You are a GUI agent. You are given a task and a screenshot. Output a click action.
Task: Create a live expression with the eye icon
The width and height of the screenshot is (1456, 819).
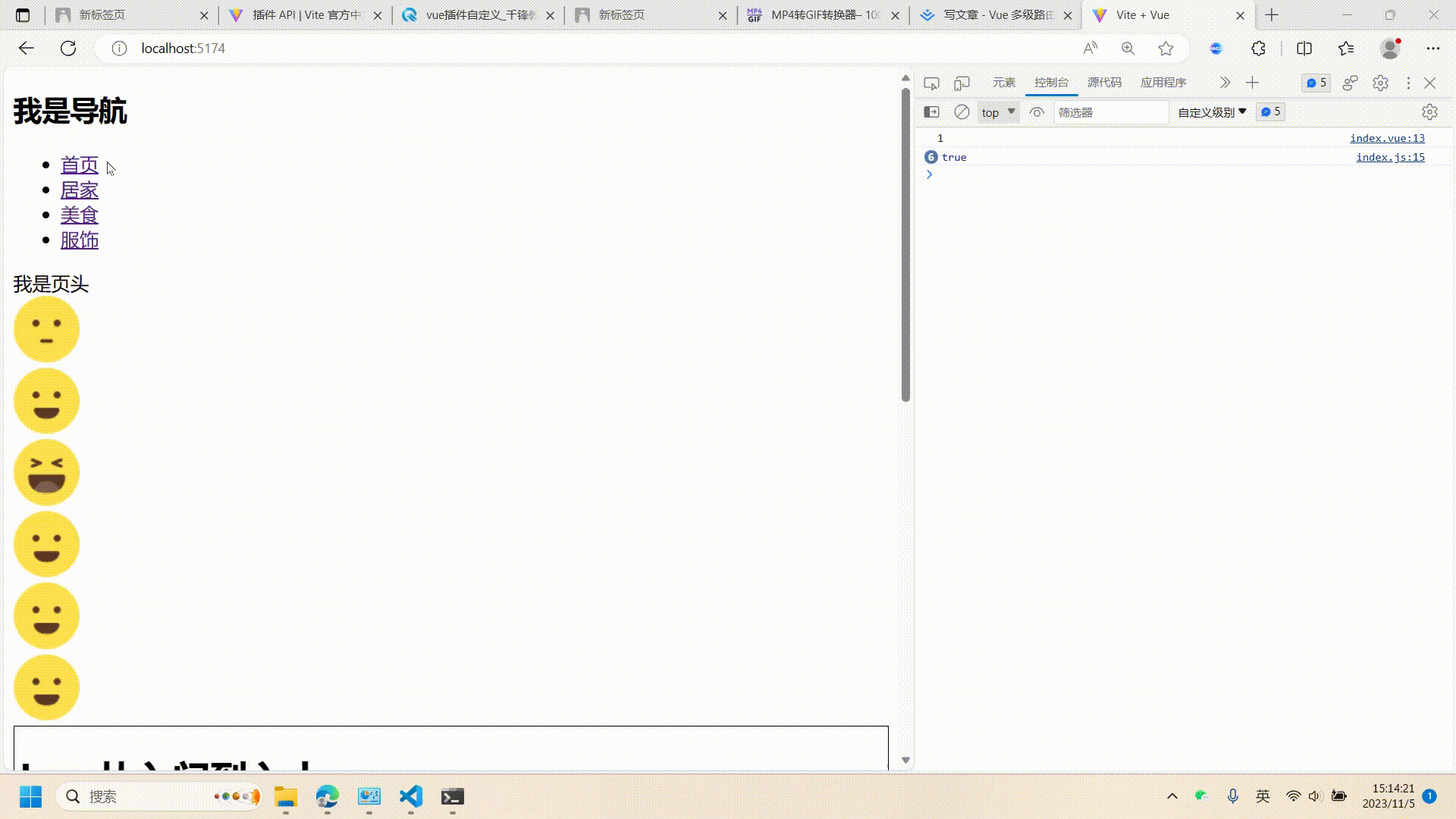pyautogui.click(x=1037, y=111)
